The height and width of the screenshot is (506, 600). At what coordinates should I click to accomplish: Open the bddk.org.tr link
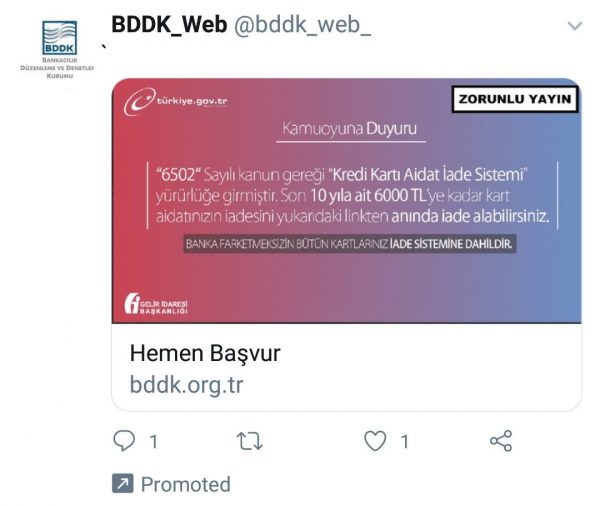[x=186, y=385]
